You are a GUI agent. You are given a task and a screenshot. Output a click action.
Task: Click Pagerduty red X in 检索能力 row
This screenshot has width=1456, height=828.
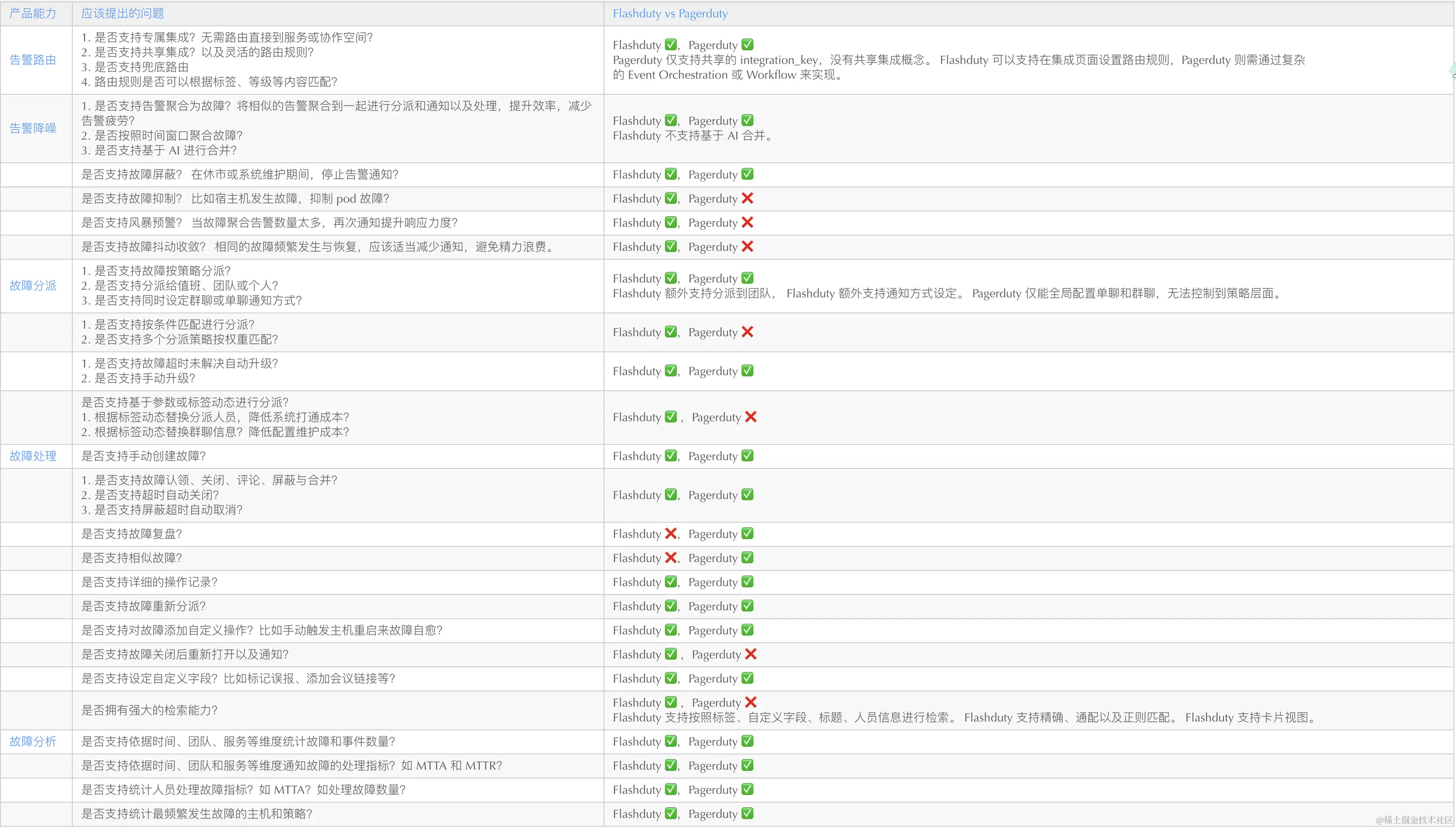(751, 702)
